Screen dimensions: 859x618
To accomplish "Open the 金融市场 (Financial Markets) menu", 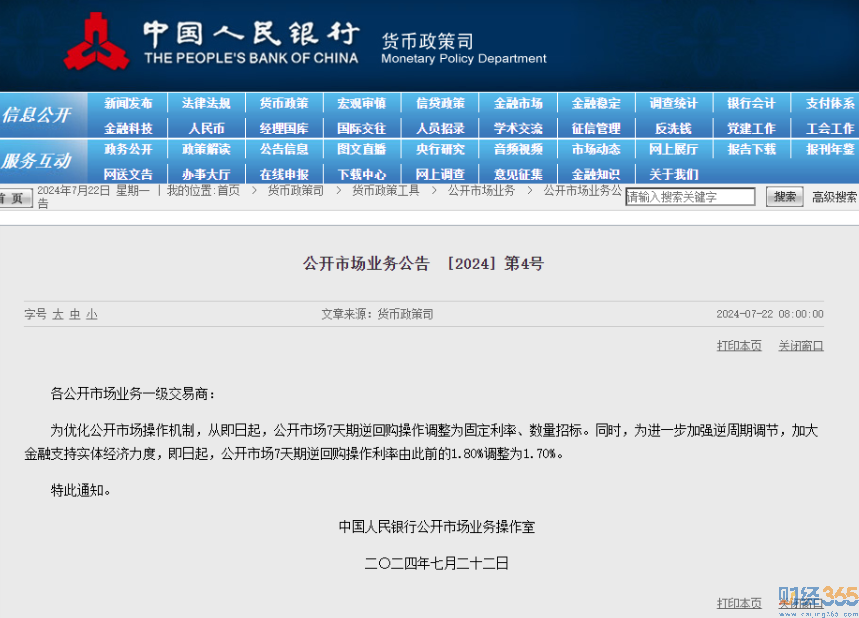I will click(518, 103).
